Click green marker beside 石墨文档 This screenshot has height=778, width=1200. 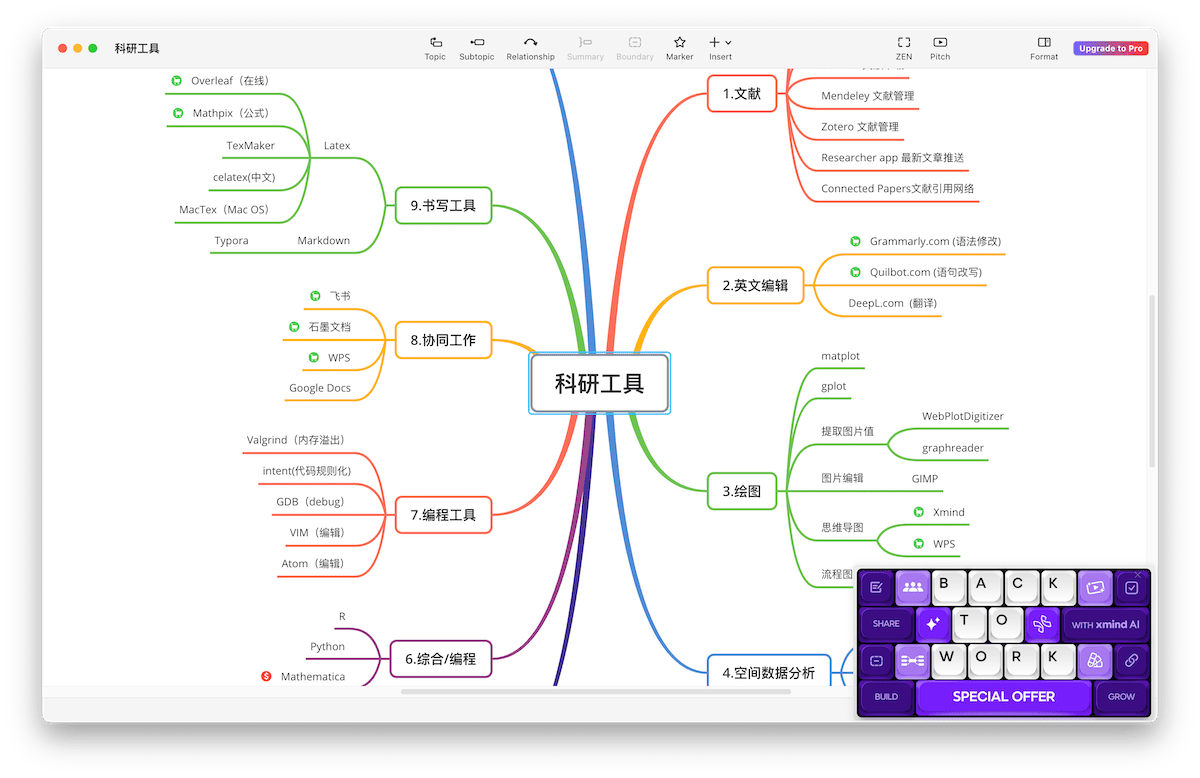294,326
